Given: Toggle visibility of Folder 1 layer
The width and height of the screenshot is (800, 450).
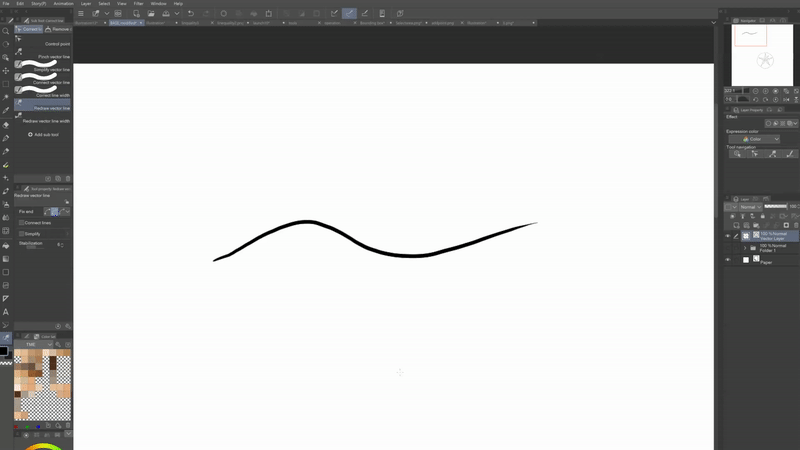Looking at the screenshot, I should click(728, 248).
